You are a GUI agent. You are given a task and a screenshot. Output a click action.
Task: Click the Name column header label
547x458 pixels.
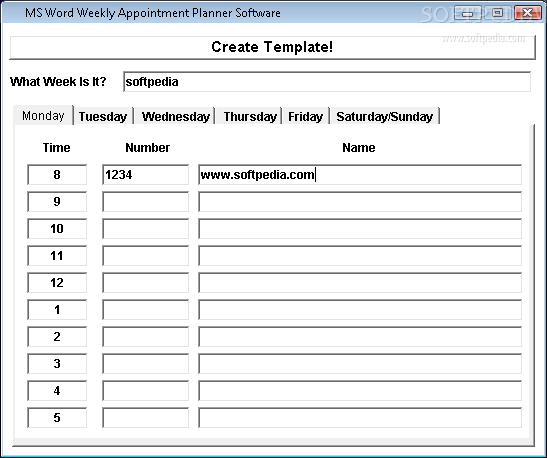[x=359, y=148]
